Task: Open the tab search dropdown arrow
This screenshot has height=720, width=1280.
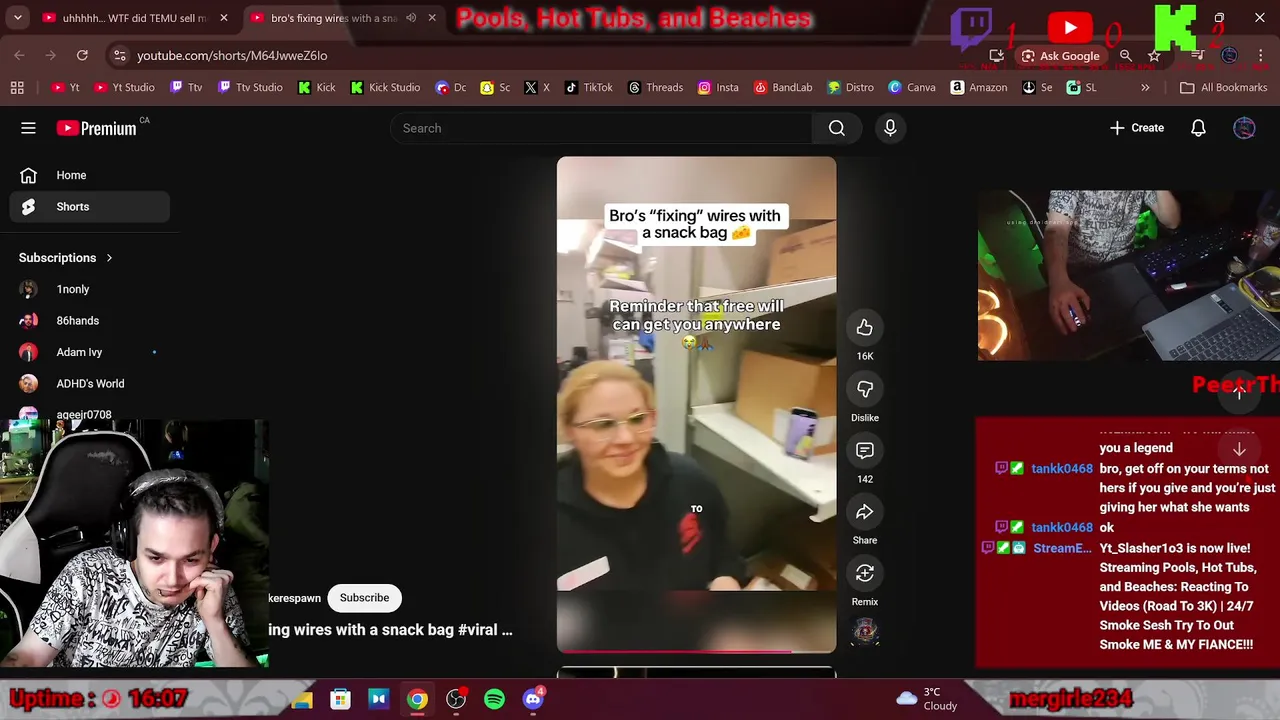Action: [x=19, y=18]
